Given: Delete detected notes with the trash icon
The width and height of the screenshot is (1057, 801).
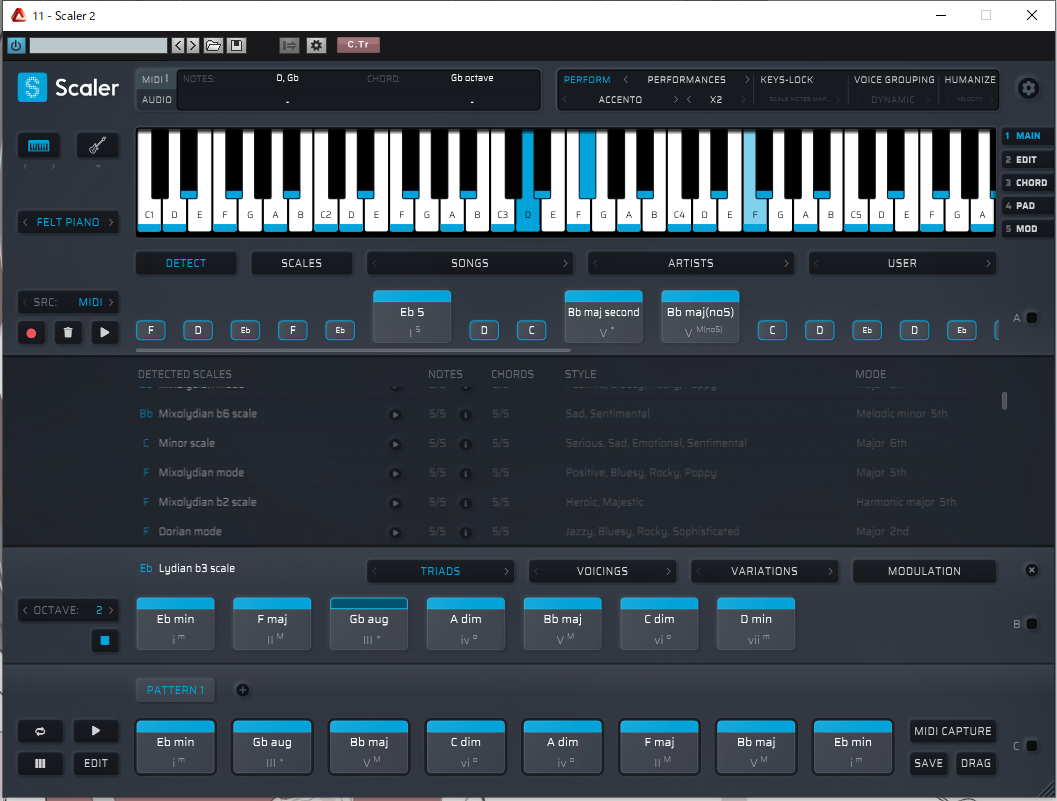Looking at the screenshot, I should tap(68, 332).
